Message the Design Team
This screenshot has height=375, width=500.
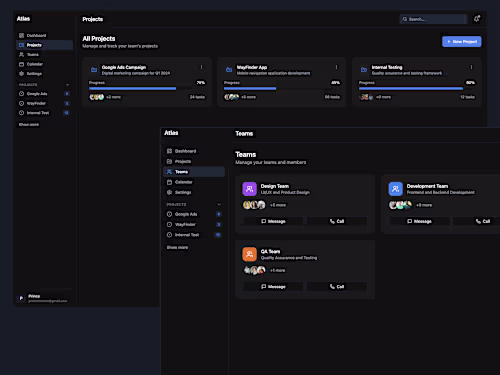coord(273,221)
